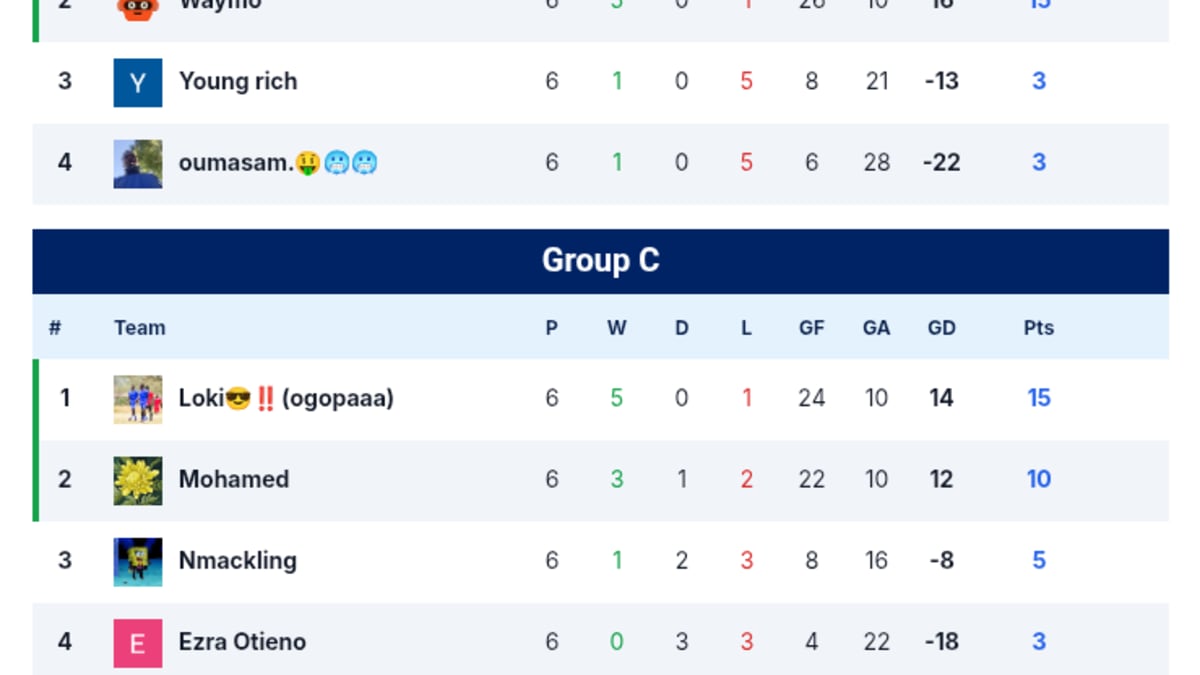Open oumasam player avatar photo
This screenshot has width=1200, height=675.
tap(138, 163)
